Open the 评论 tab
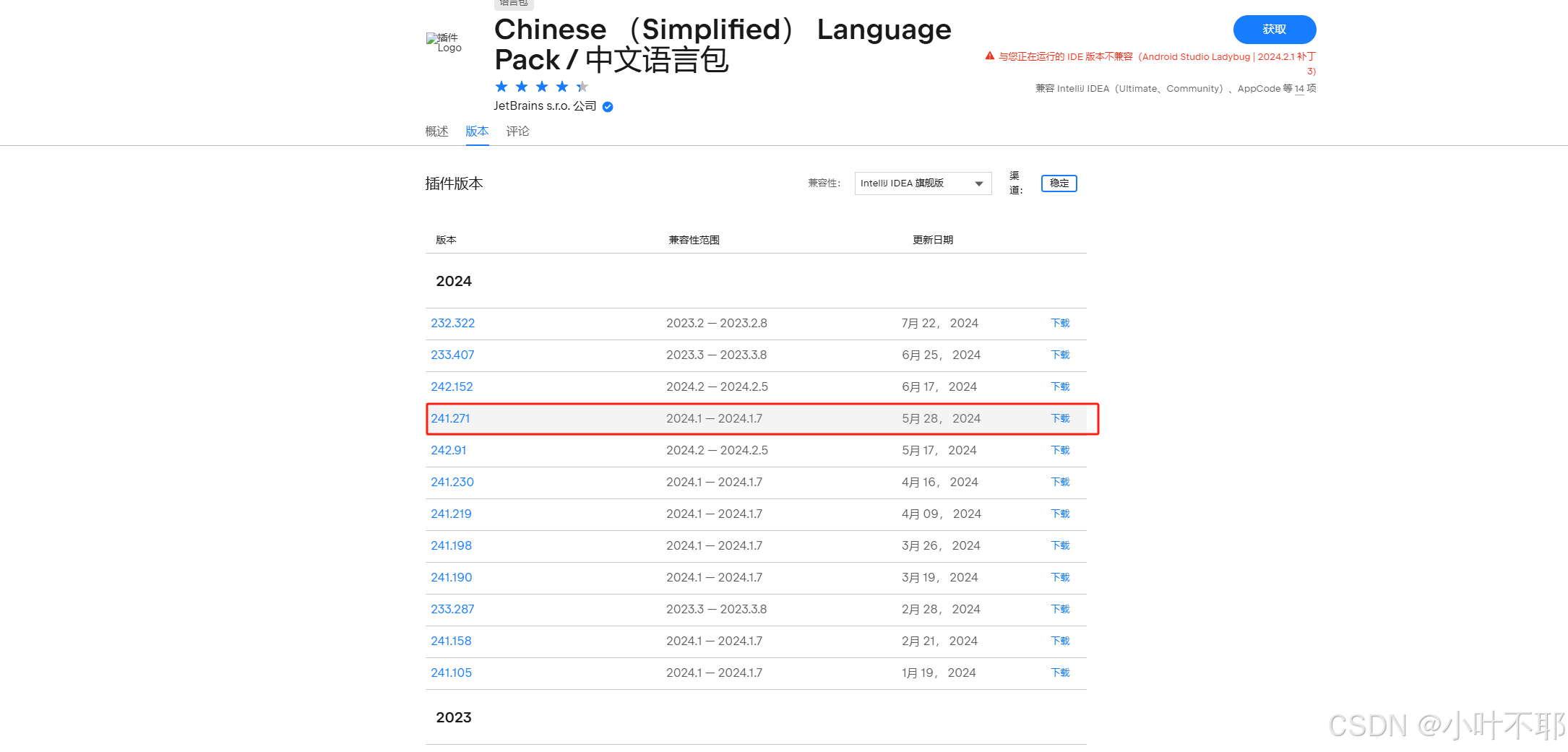1568x752 pixels. pos(517,131)
